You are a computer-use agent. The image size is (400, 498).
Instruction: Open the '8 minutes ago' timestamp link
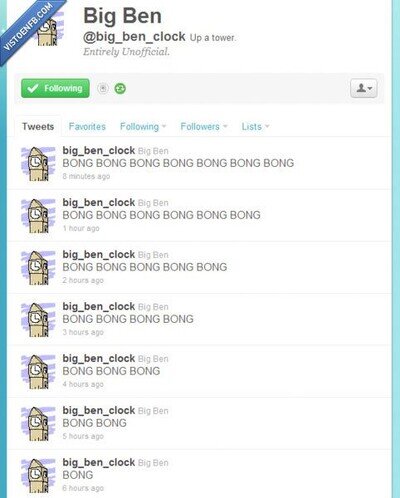pyautogui.click(x=86, y=176)
